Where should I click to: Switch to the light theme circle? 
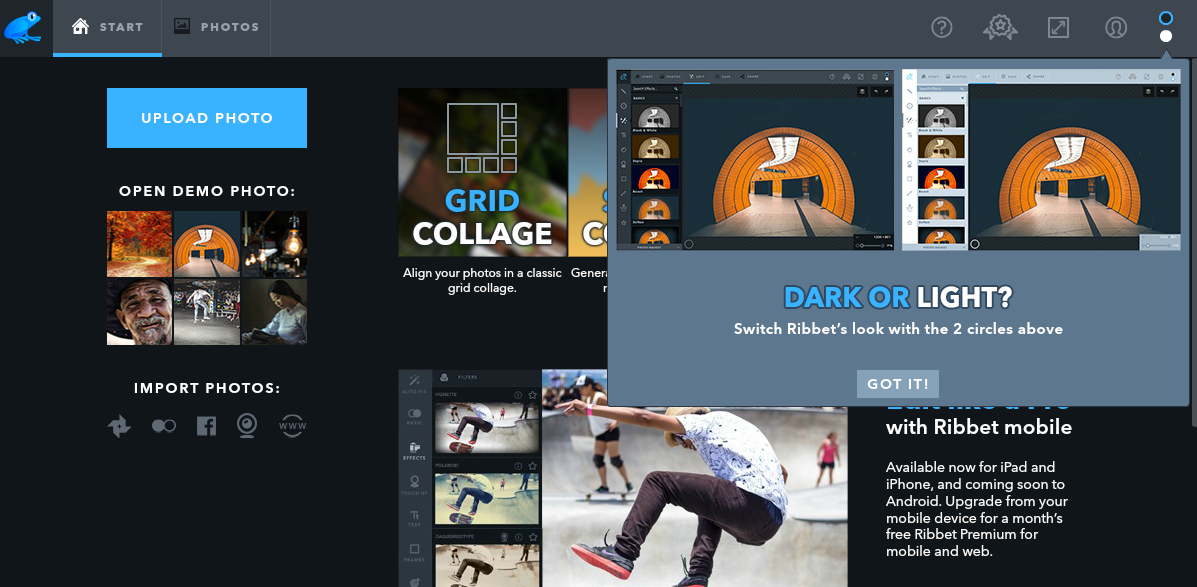[1165, 36]
